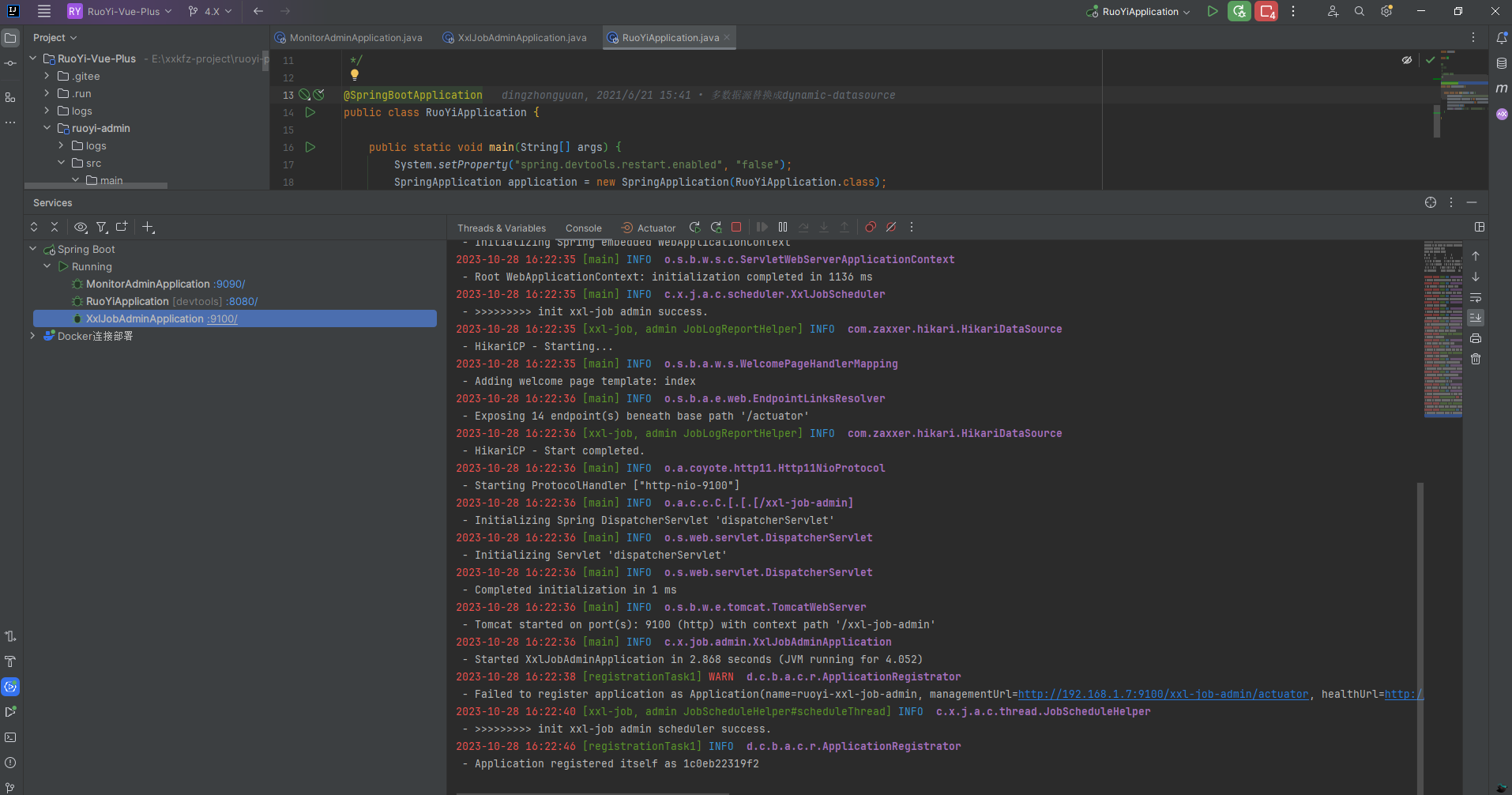Open the main hamburger menu
1512x795 pixels.
44,11
